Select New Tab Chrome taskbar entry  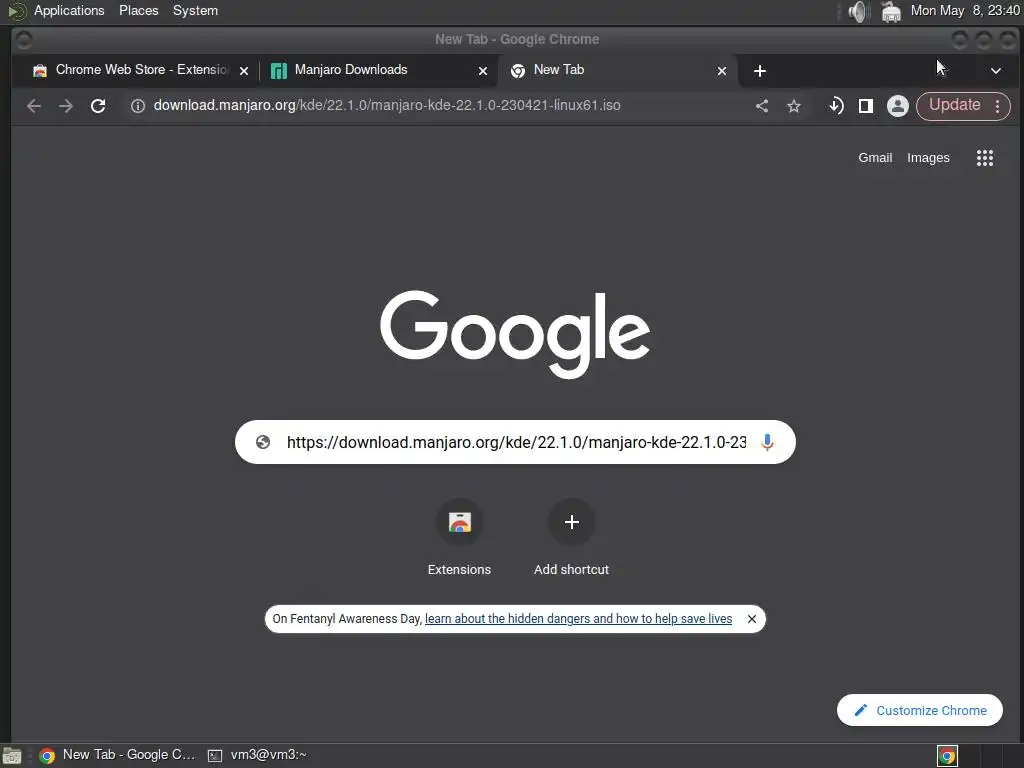point(117,755)
